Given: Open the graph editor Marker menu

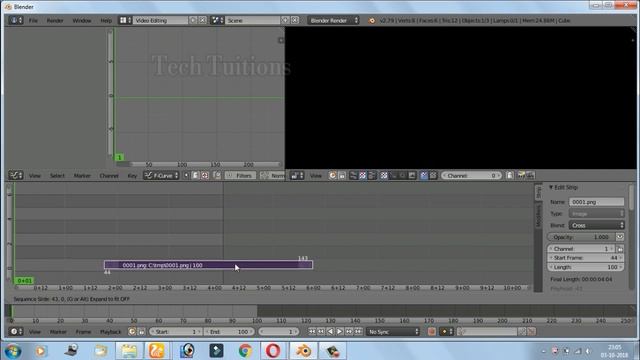Looking at the screenshot, I should (x=82, y=176).
